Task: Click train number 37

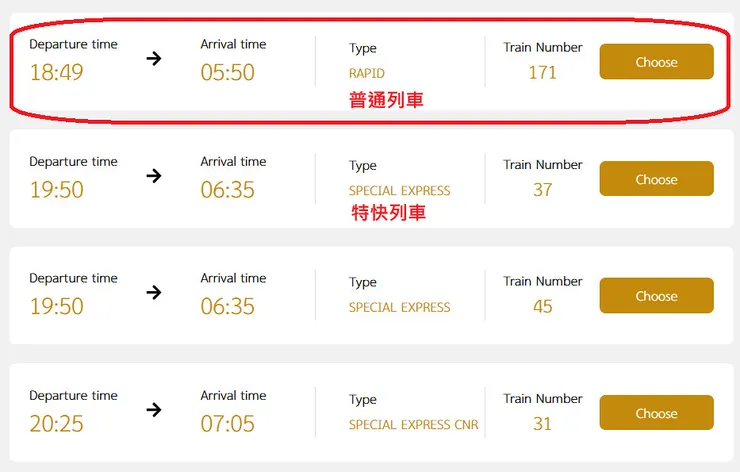Action: (543, 189)
